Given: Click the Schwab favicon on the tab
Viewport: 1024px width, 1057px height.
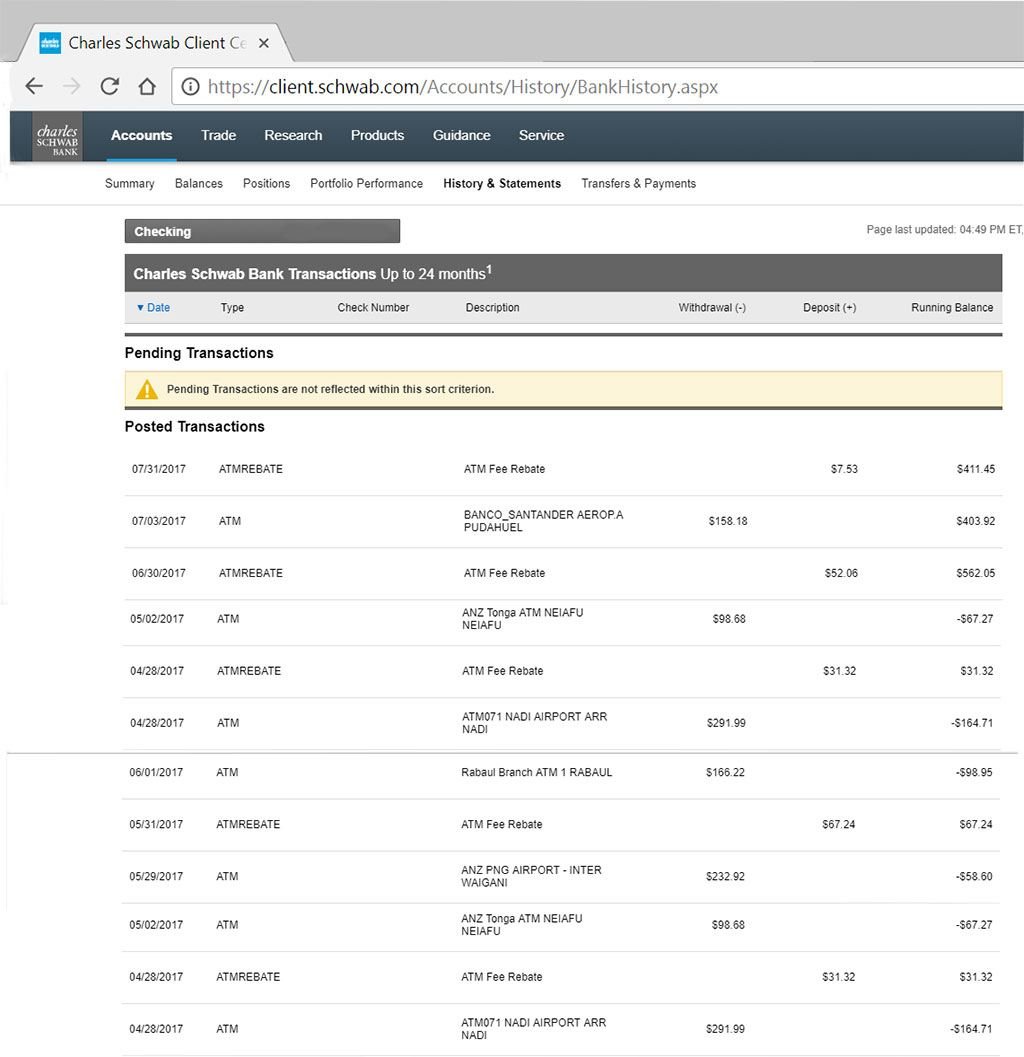Looking at the screenshot, I should 50,43.
